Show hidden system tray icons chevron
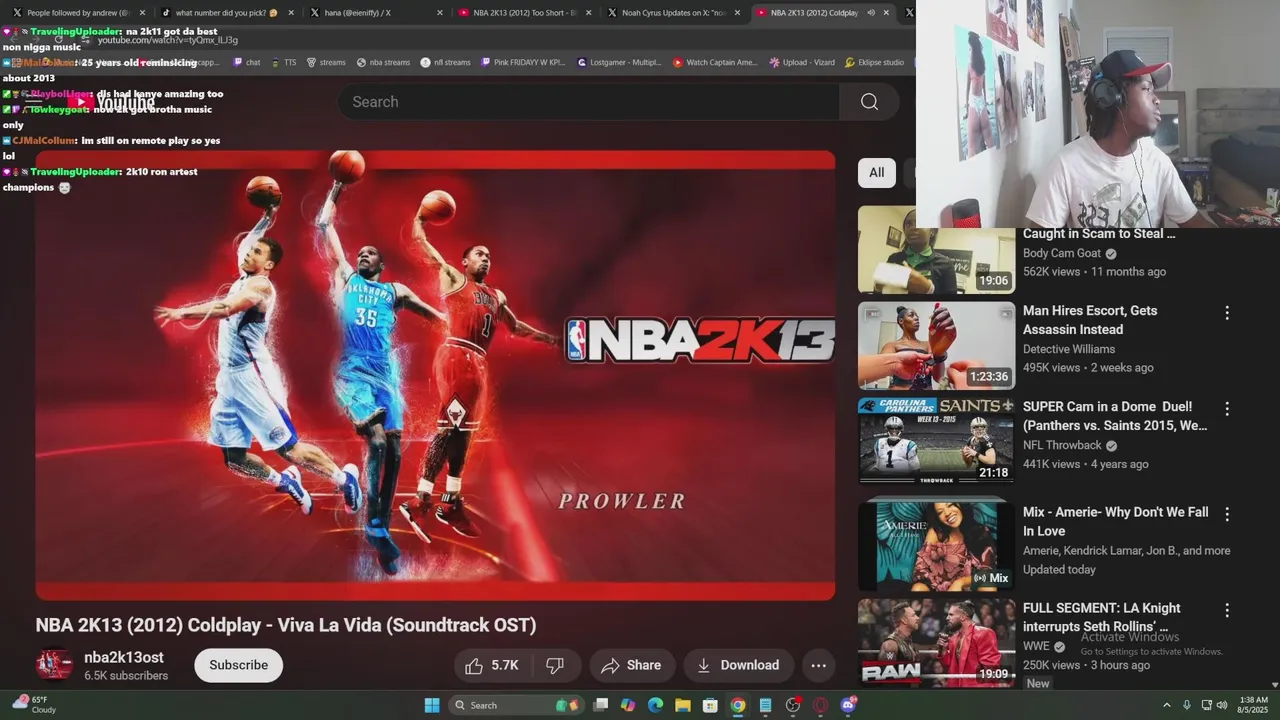Screen dimensions: 1280x720 (x=1166, y=705)
